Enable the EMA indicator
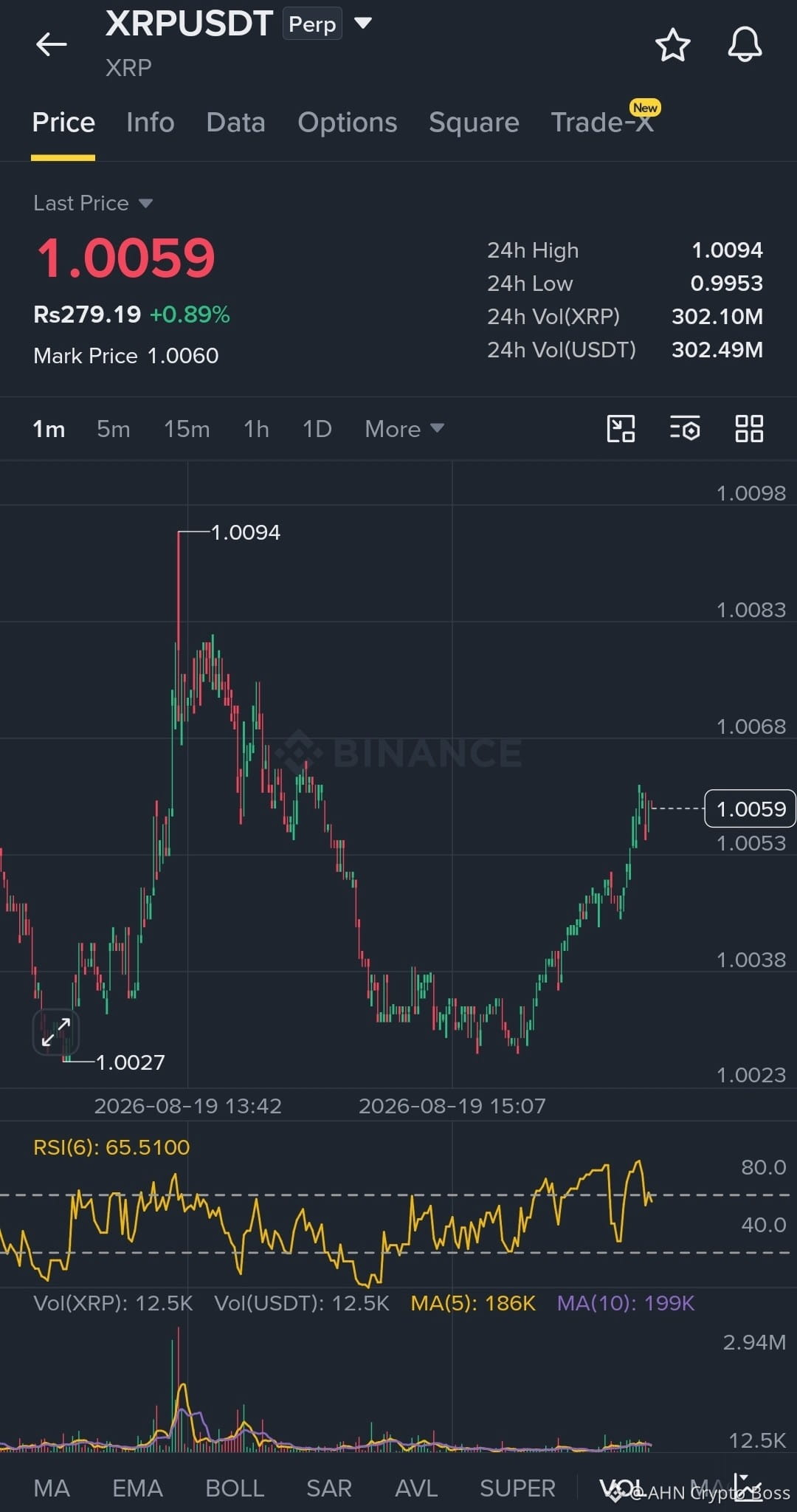The image size is (797, 1512). [137, 1488]
